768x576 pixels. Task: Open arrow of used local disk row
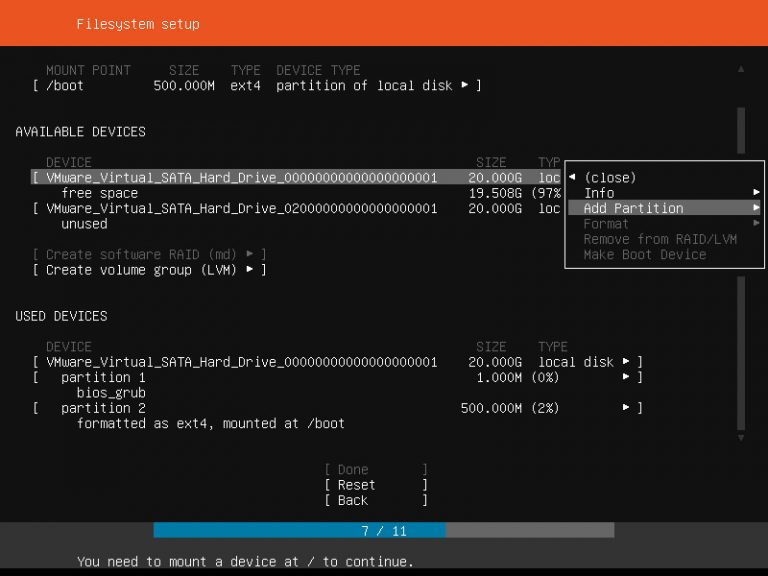(x=626, y=361)
